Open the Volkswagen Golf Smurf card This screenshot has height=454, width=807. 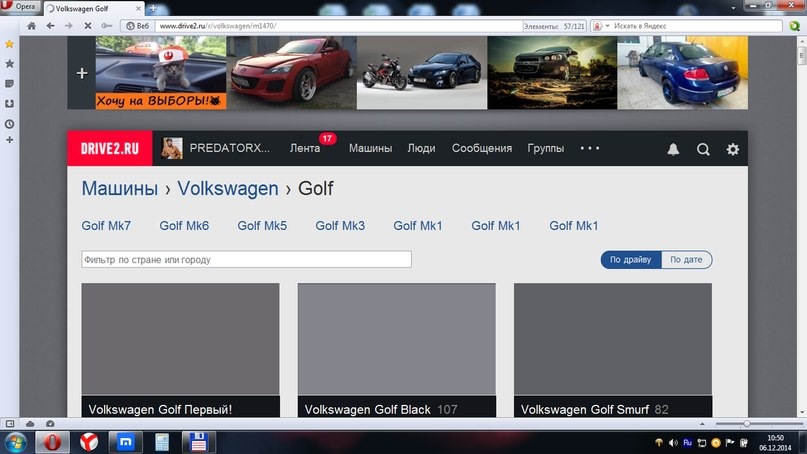[613, 350]
